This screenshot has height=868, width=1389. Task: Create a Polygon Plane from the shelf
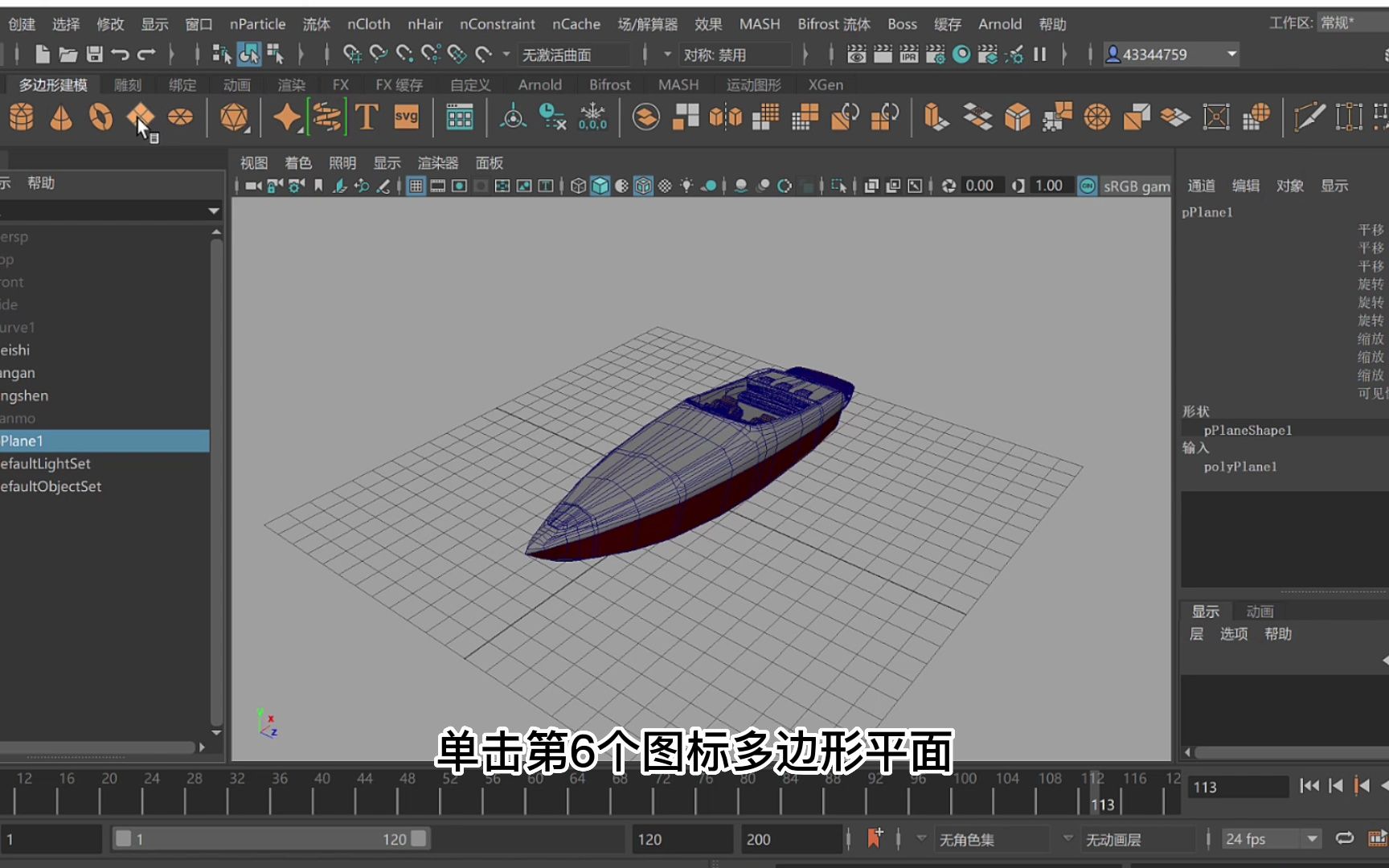click(140, 117)
